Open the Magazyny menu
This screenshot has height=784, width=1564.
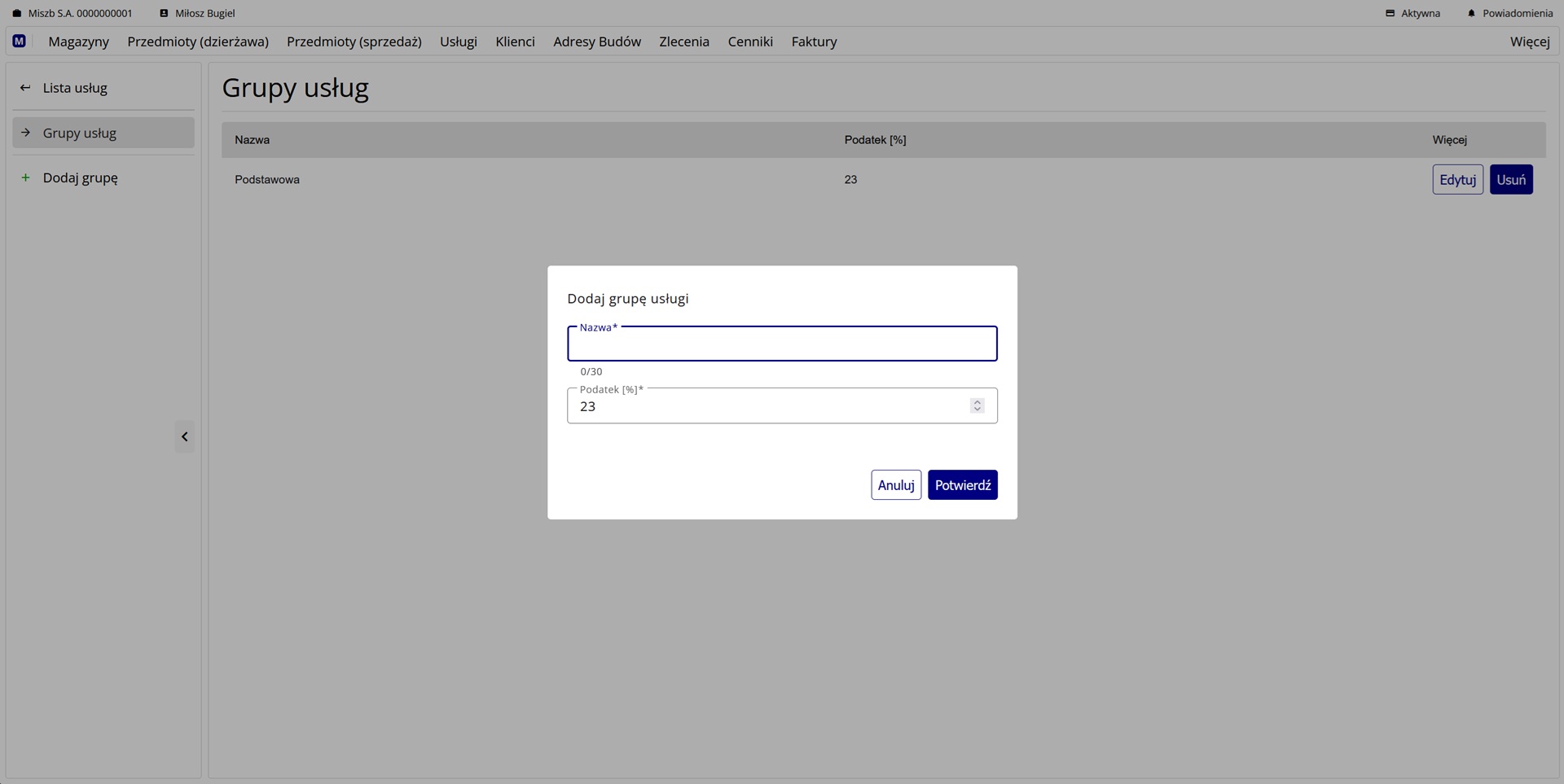click(x=78, y=42)
